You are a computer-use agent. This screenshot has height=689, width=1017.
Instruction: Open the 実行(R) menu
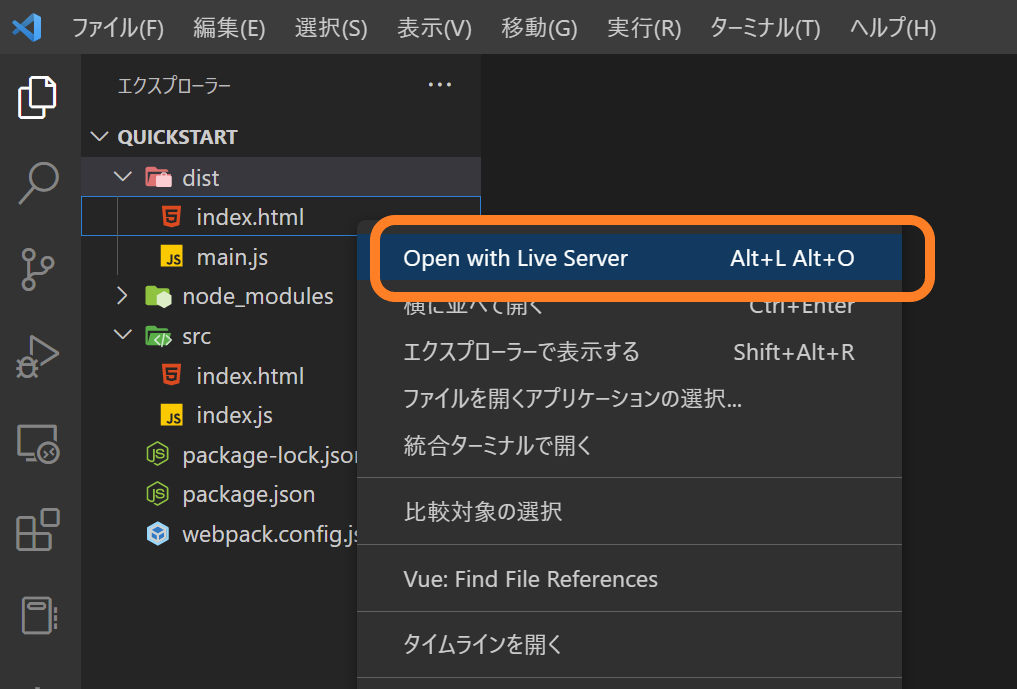(644, 28)
